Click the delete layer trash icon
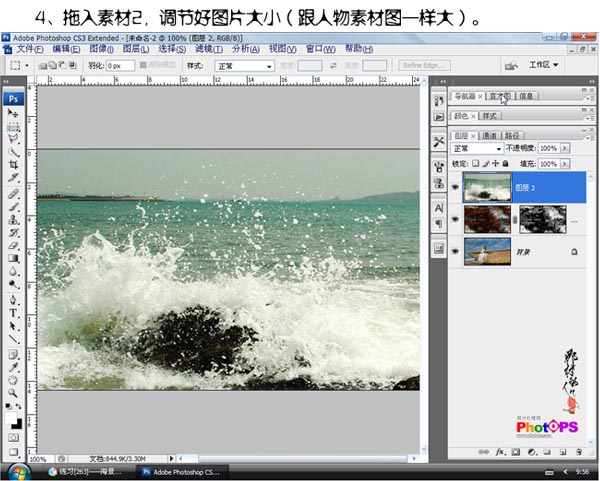The height and width of the screenshot is (481, 600). (578, 453)
